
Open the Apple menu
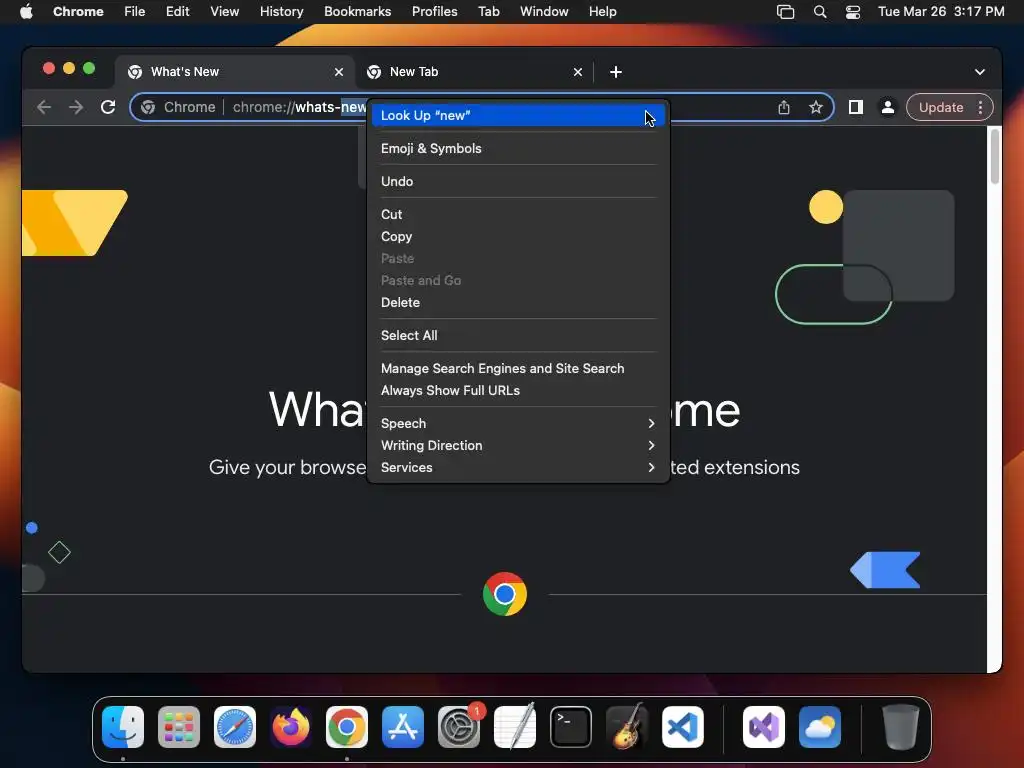26,12
